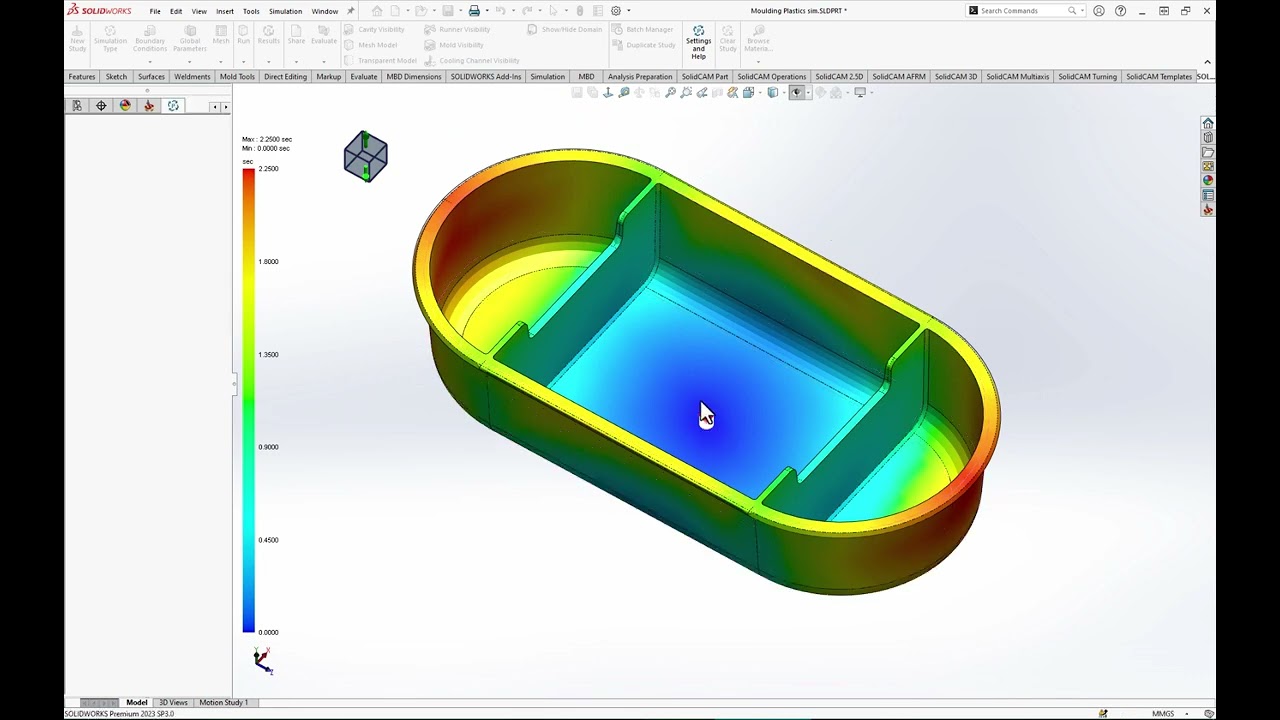Click the Options gear icon in title bar

(616, 11)
